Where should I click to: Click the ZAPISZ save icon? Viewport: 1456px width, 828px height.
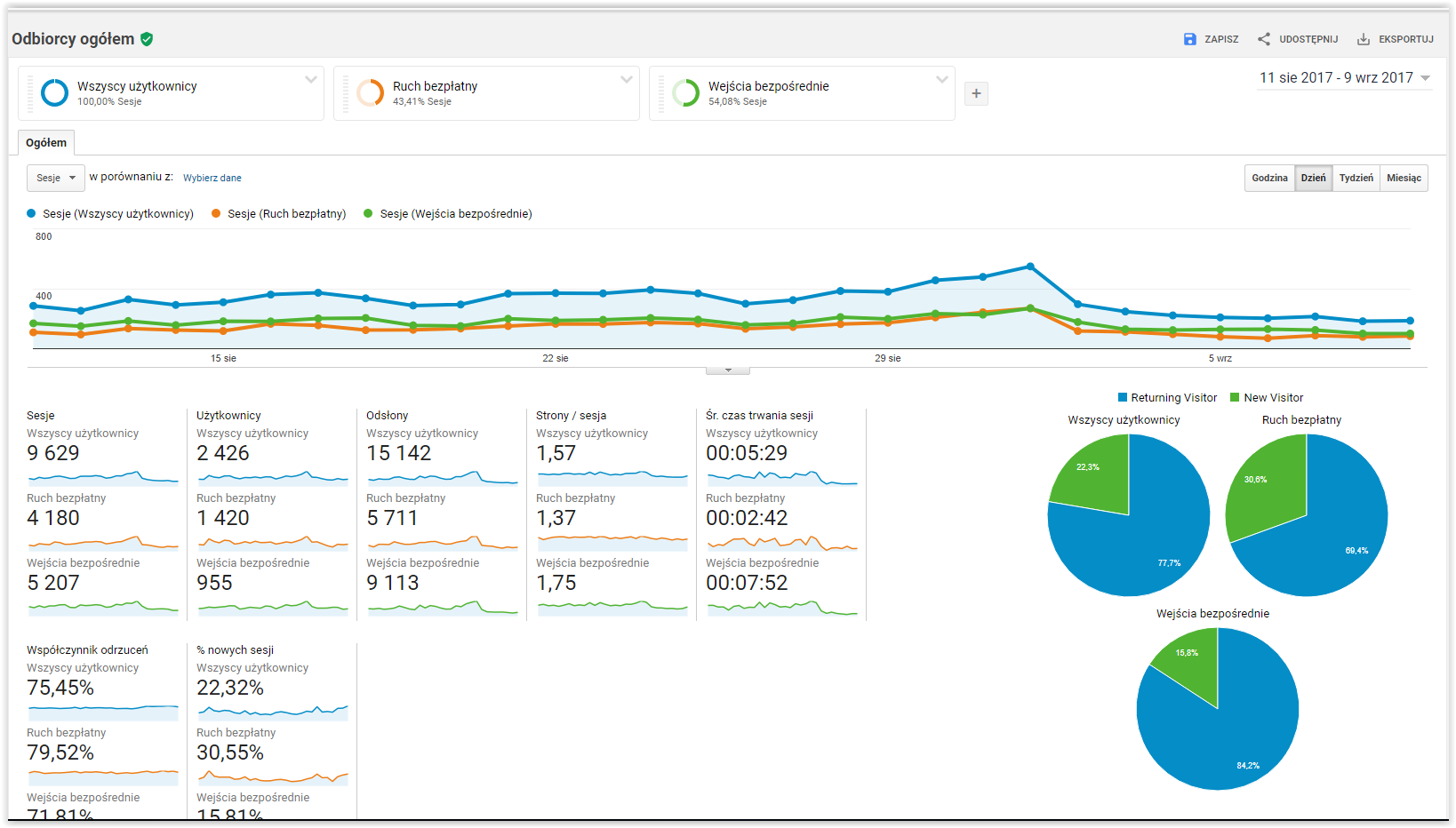coord(1189,39)
